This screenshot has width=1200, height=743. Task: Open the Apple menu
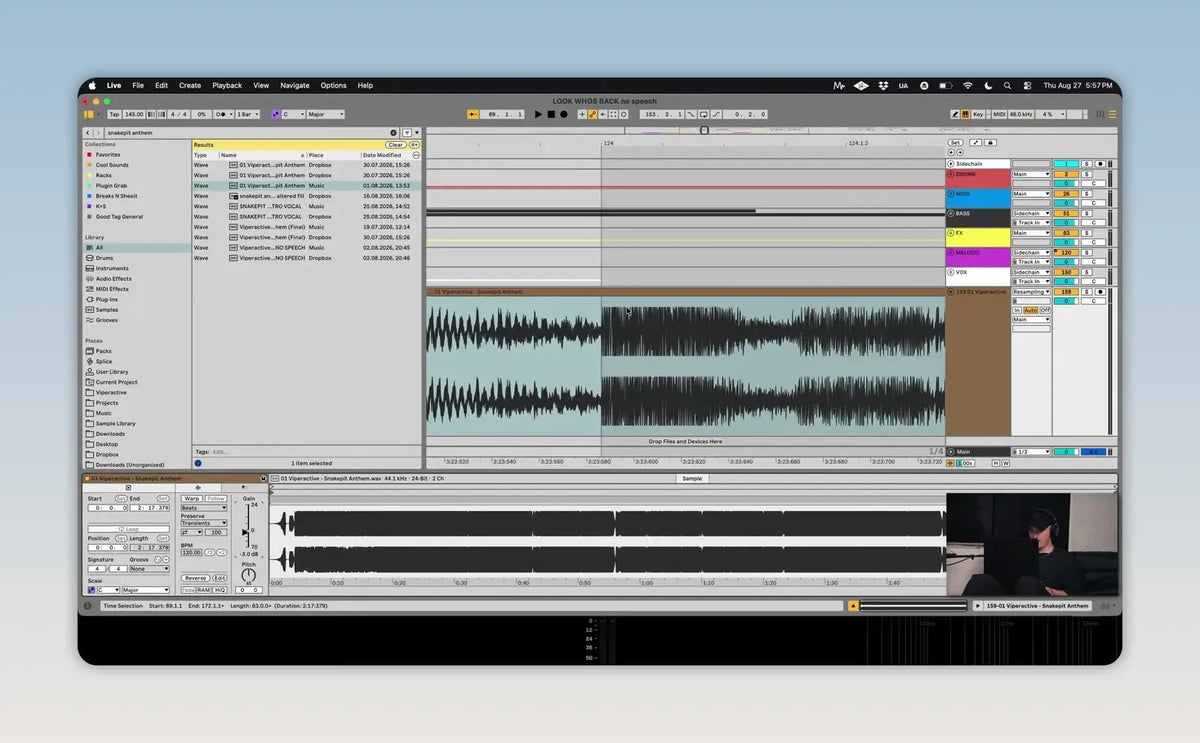tap(91, 86)
